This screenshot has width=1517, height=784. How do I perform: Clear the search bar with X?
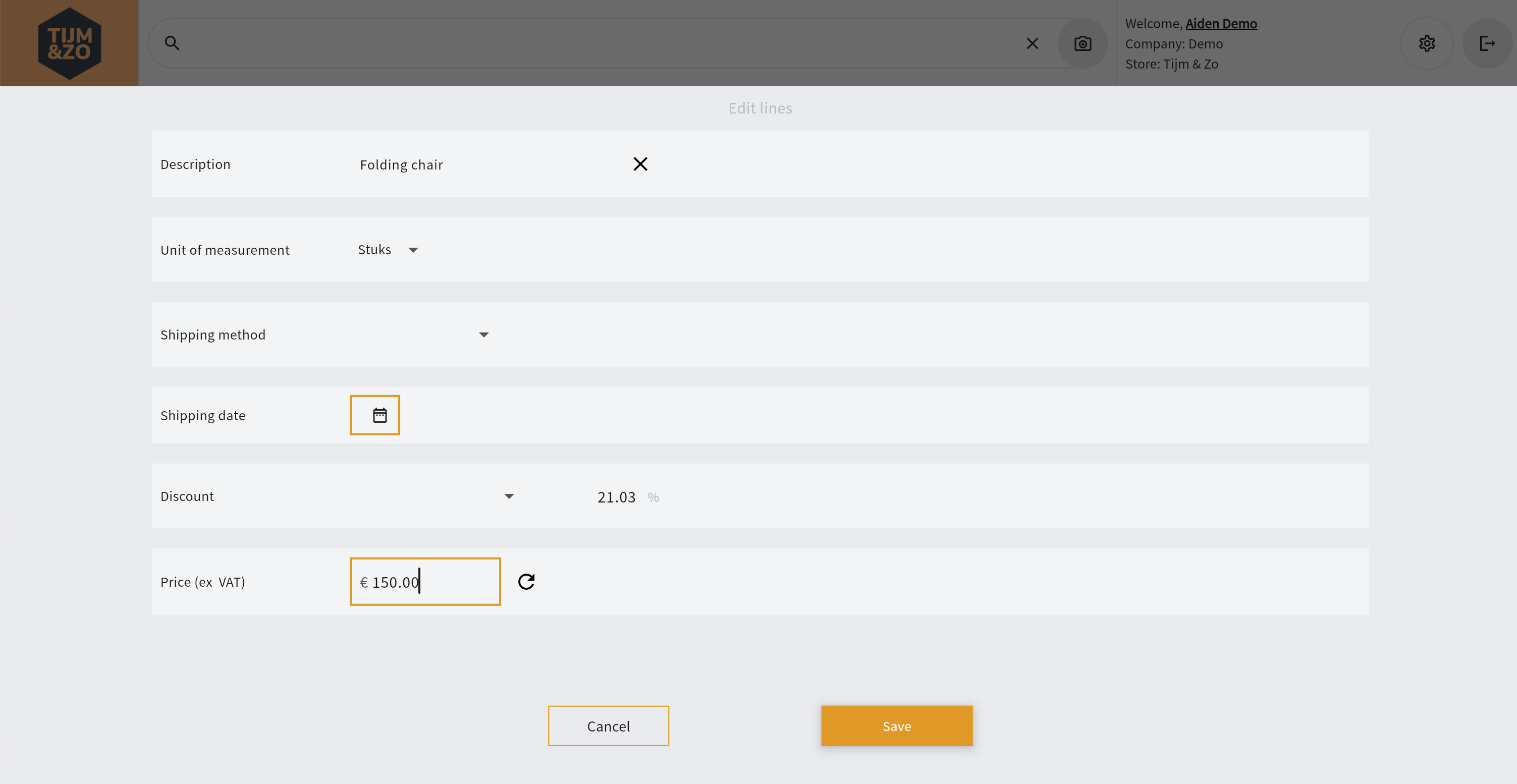pyautogui.click(x=1032, y=43)
